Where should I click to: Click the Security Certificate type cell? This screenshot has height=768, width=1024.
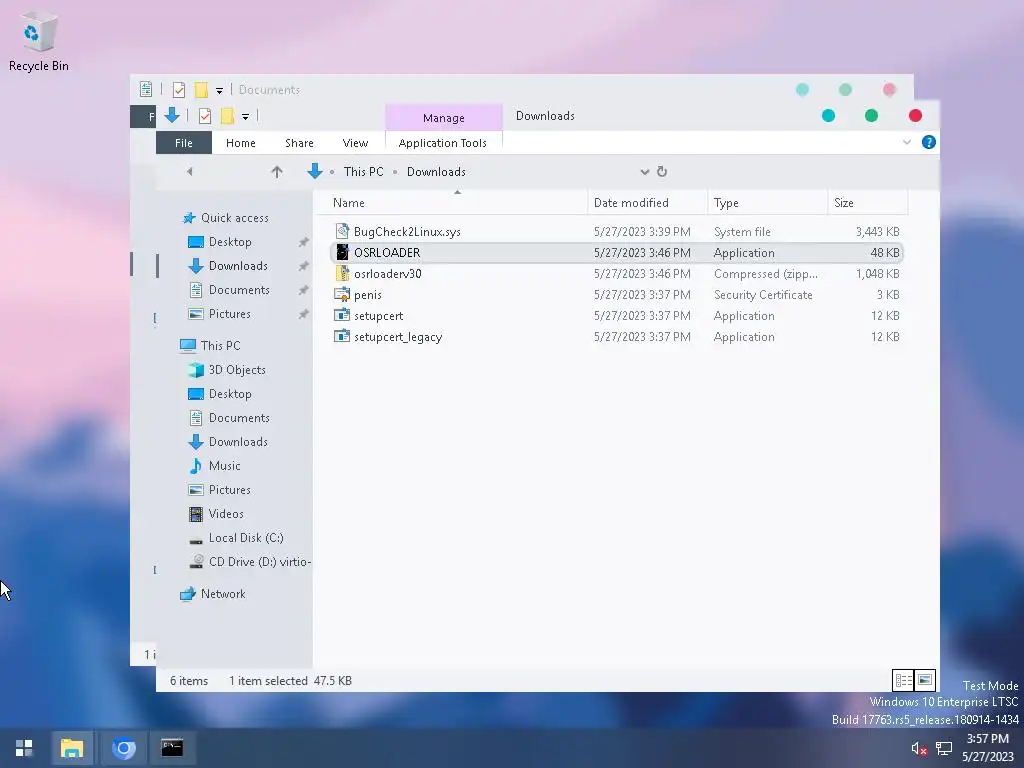763,295
